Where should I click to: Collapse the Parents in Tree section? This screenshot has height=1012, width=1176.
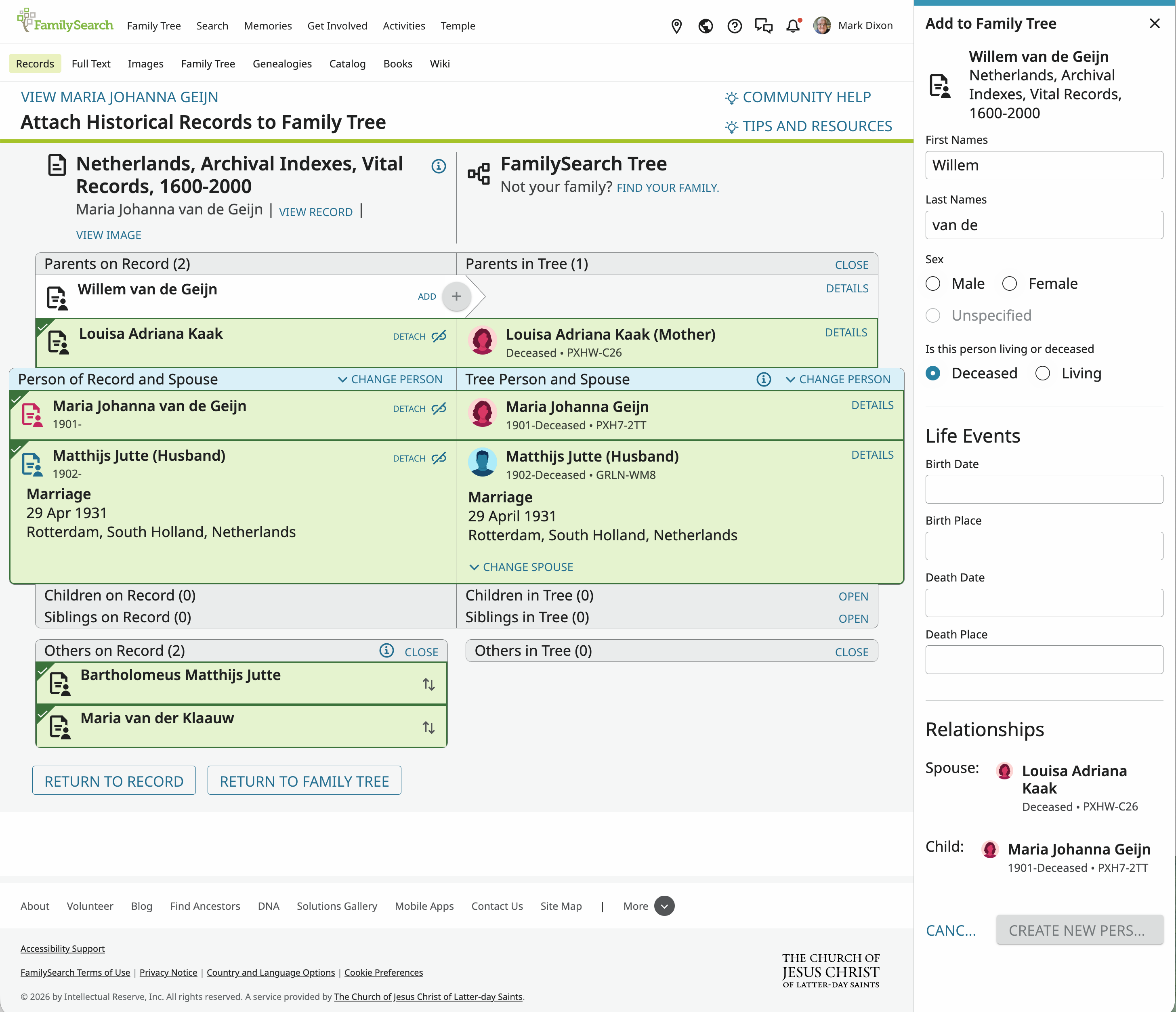(x=851, y=265)
